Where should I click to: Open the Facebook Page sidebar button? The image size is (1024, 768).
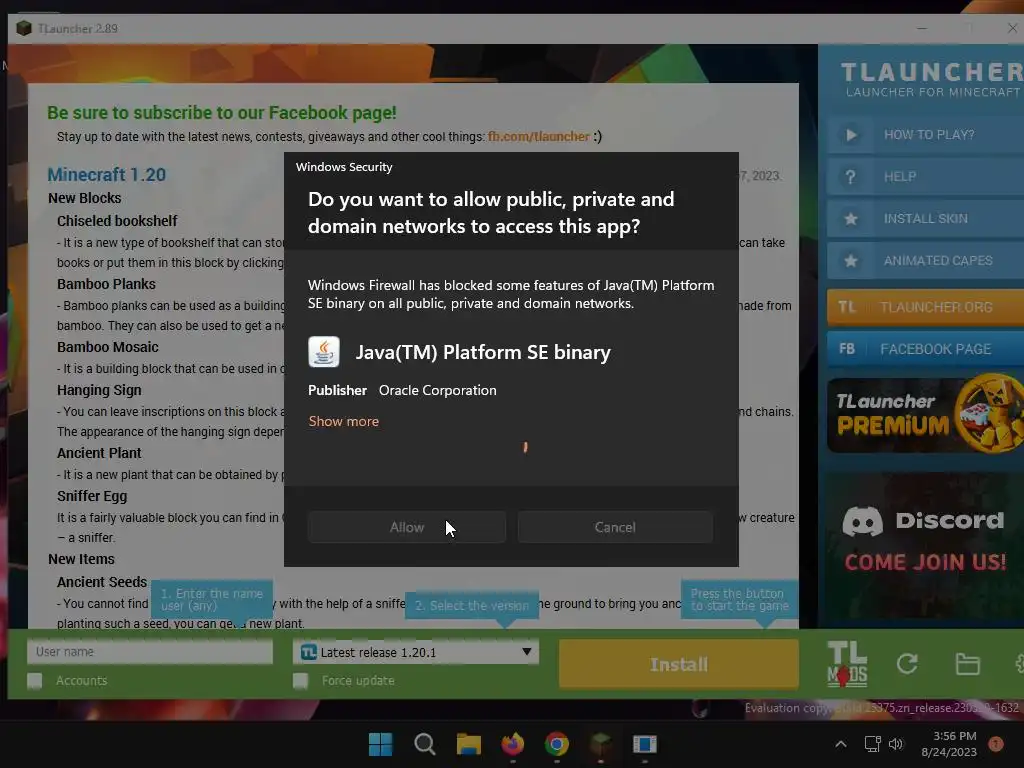925,349
